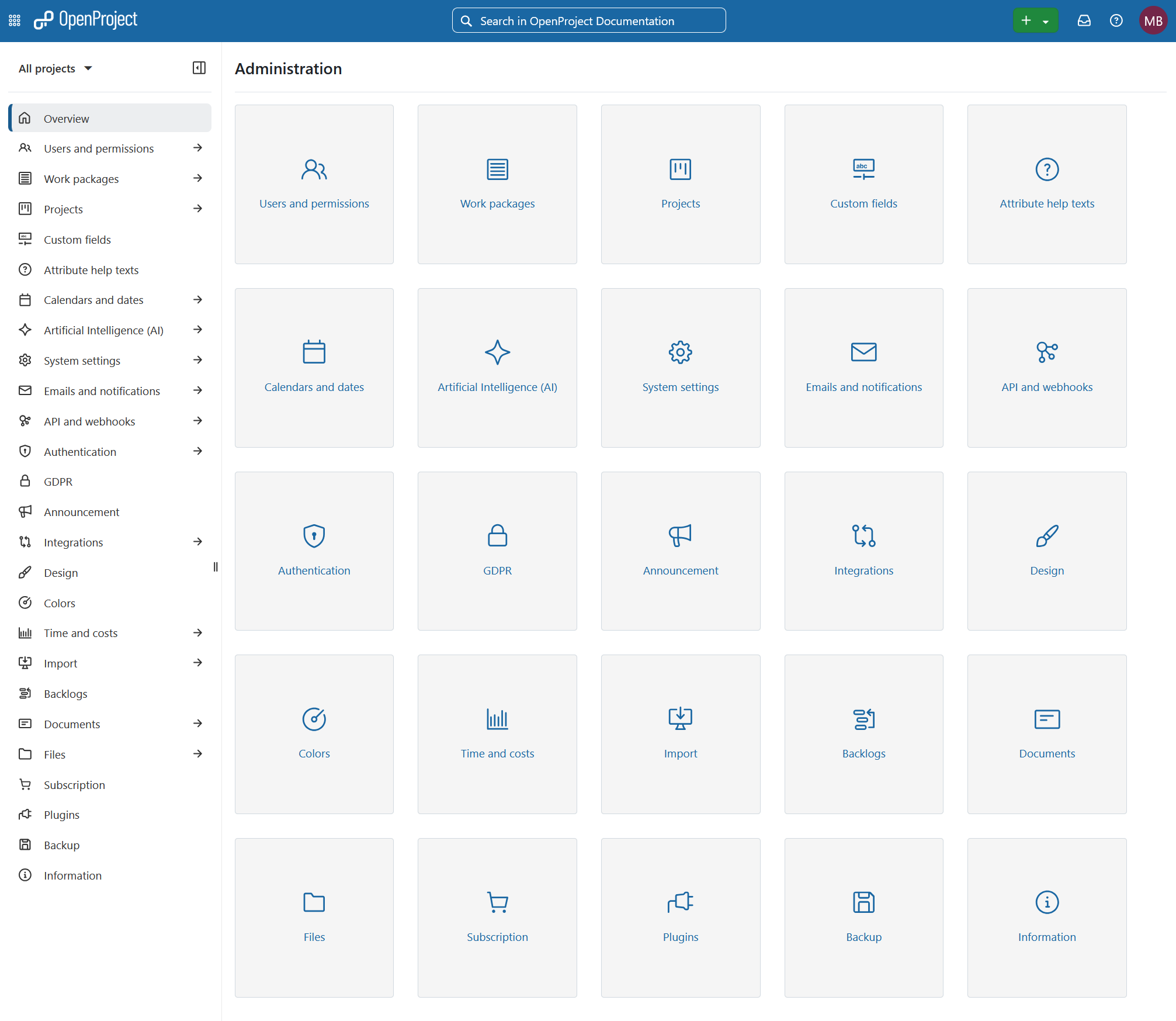
Task: Open Attribute help texts in the sidebar
Action: [110, 269]
